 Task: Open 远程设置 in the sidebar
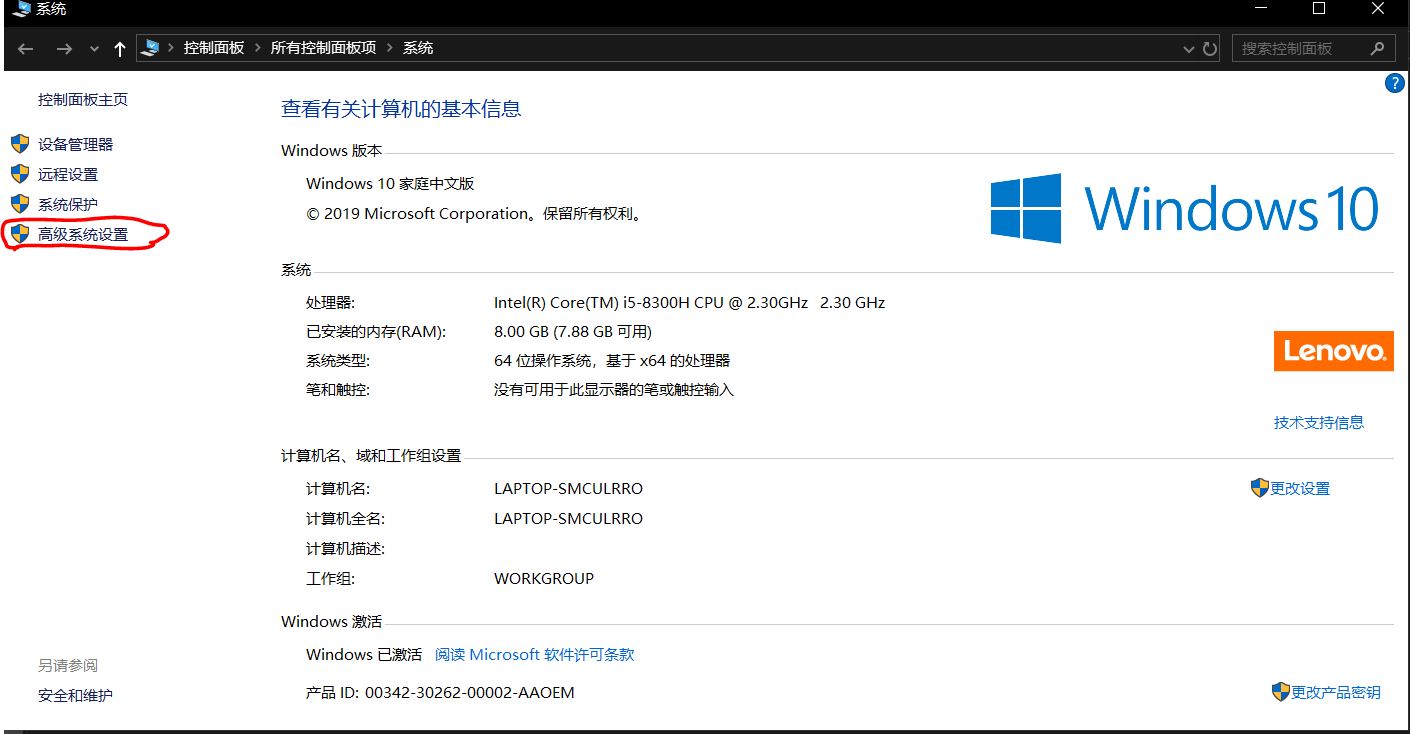coord(68,174)
